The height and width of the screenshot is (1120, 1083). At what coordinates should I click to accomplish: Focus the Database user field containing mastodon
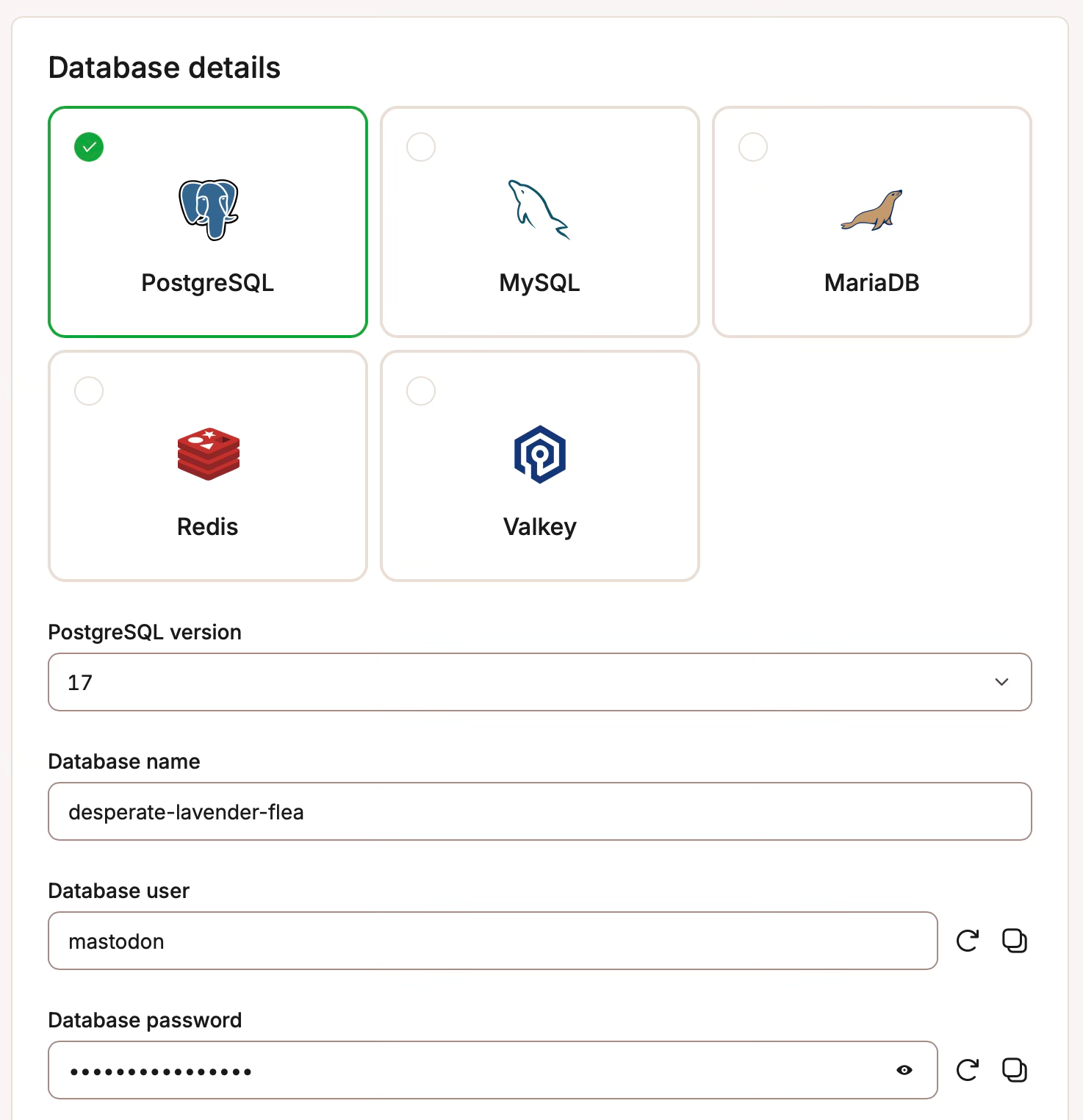(x=493, y=941)
